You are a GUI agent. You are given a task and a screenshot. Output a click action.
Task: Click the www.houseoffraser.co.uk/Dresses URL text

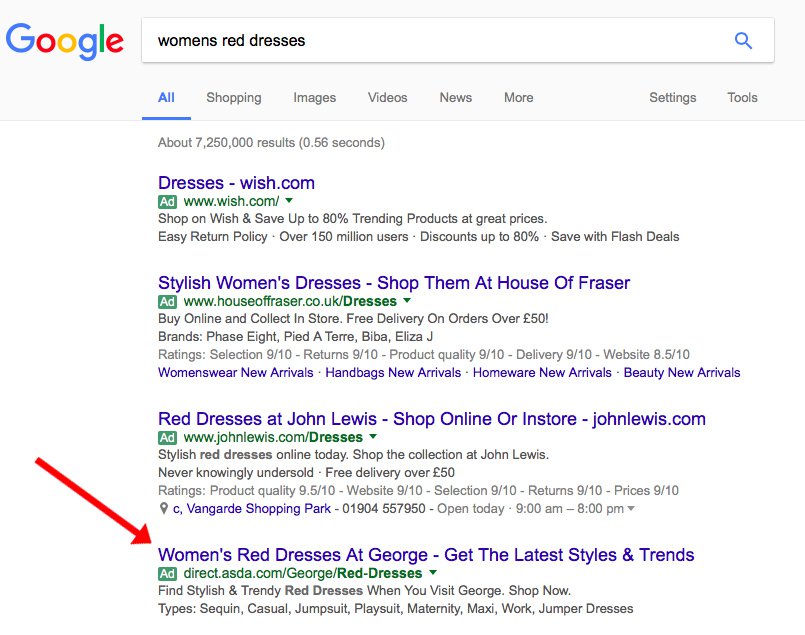[290, 301]
